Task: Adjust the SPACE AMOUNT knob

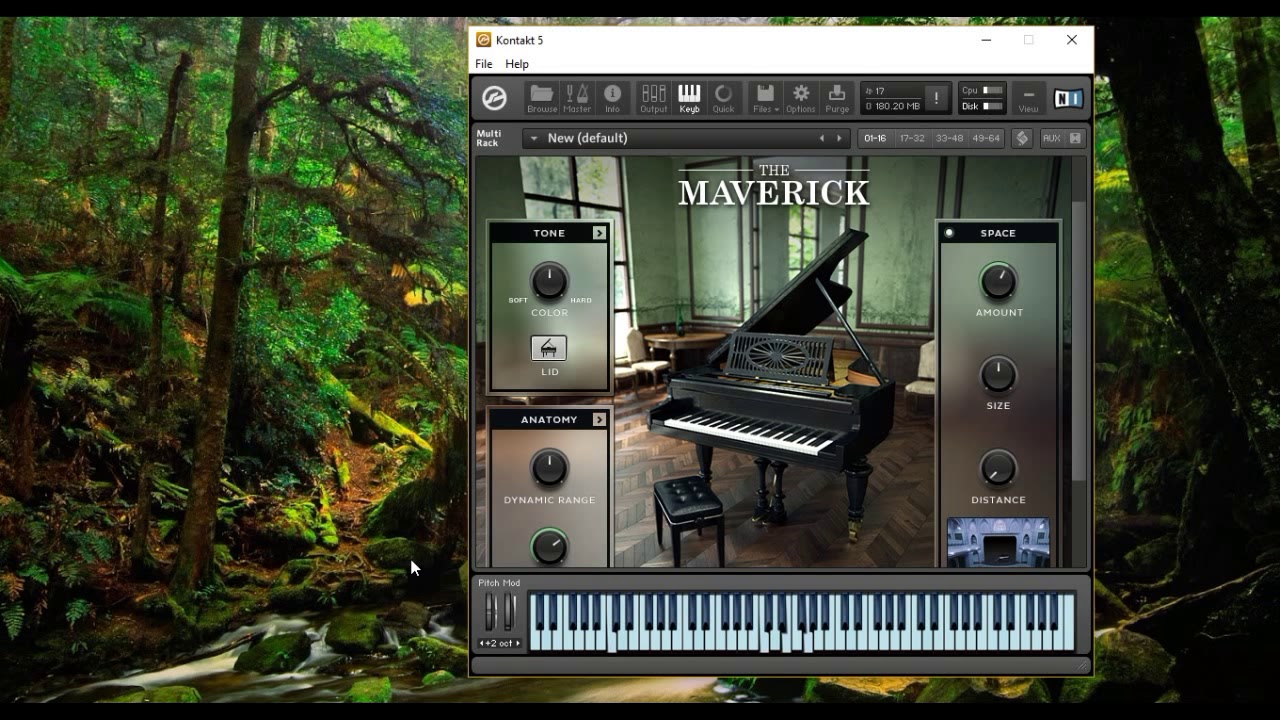Action: [998, 282]
